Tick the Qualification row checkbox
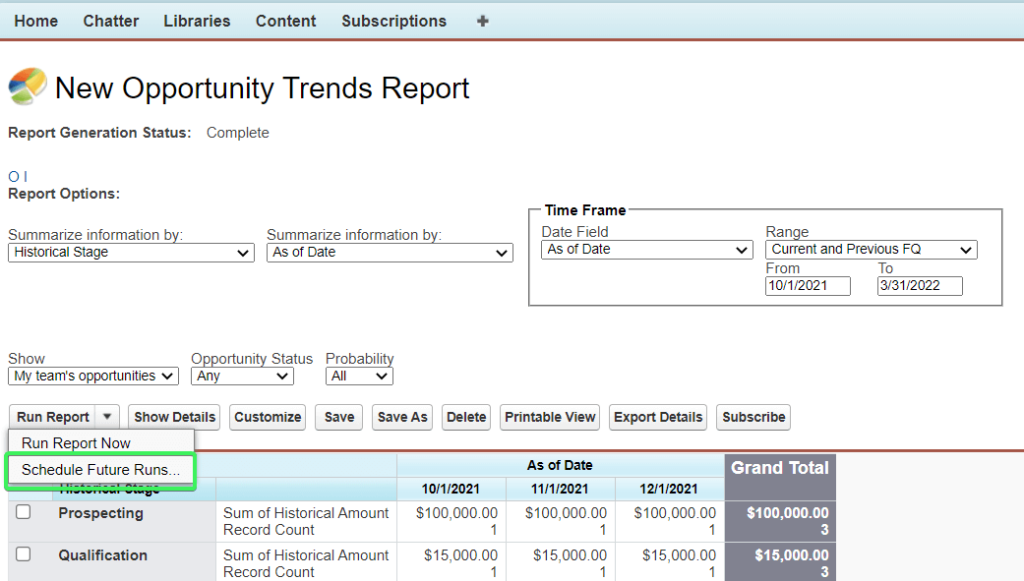The width and height of the screenshot is (1024, 581). 24,554
